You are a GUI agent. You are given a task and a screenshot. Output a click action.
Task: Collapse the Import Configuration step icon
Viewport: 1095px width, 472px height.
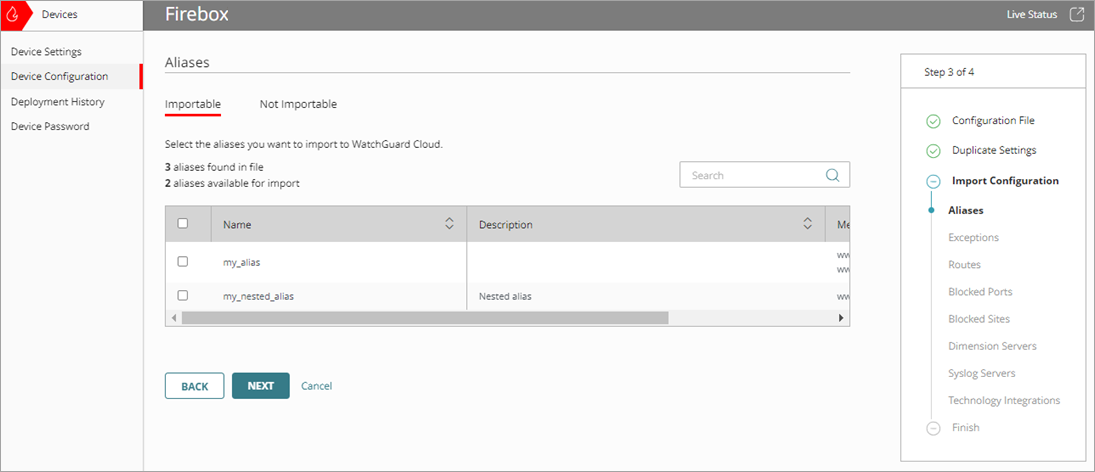click(x=933, y=182)
